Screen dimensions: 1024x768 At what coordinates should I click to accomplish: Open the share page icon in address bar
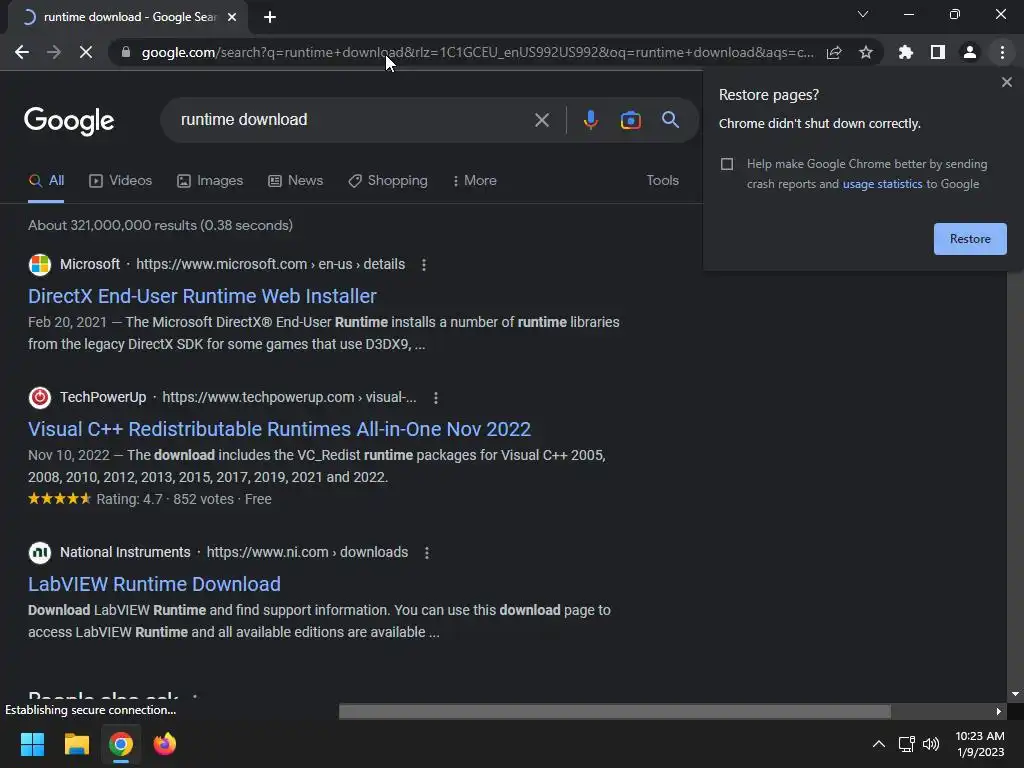[834, 52]
